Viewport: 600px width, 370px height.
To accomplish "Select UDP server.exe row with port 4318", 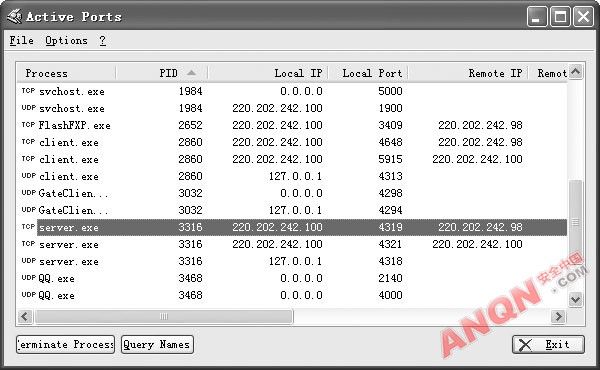I will (292, 261).
